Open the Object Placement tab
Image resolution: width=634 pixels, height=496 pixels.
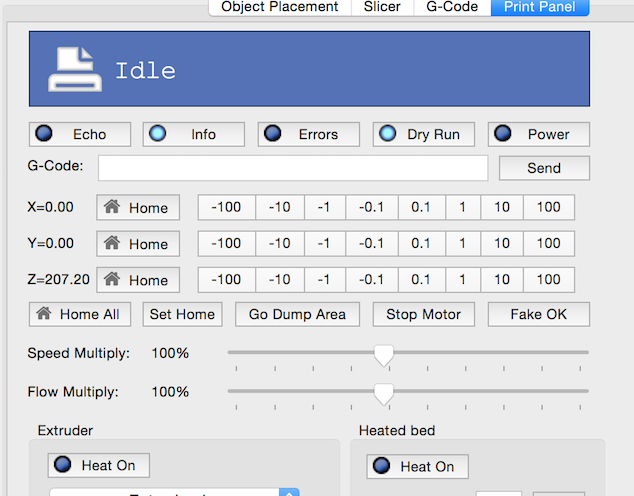coord(280,7)
